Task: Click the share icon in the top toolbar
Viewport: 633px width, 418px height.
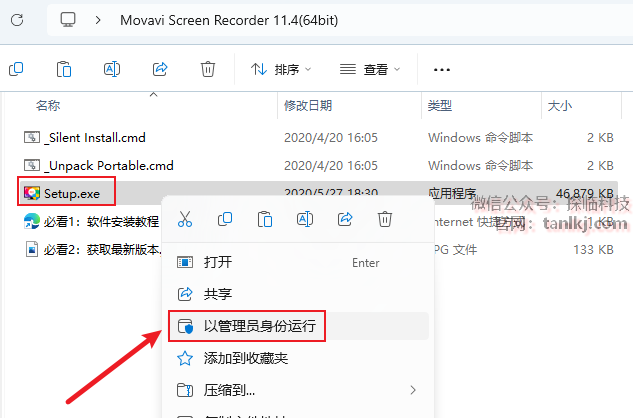Action: [160, 69]
